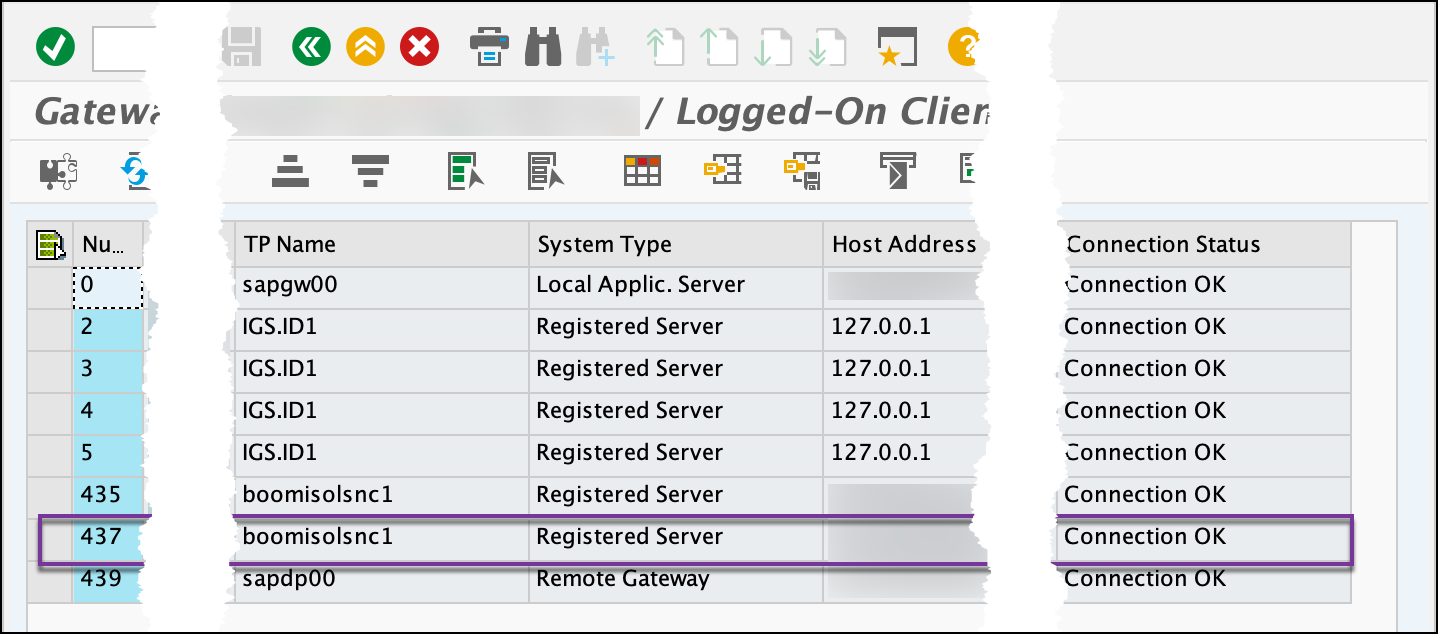This screenshot has height=634, width=1438.
Task: Click the puzzle-piece icon on the toolbar
Action: click(57, 170)
